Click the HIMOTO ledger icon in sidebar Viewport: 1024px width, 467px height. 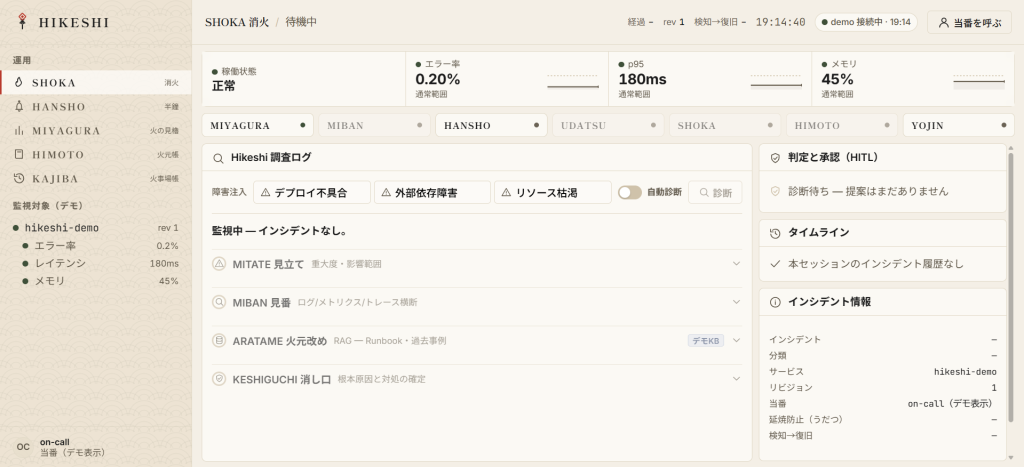tap(18, 155)
